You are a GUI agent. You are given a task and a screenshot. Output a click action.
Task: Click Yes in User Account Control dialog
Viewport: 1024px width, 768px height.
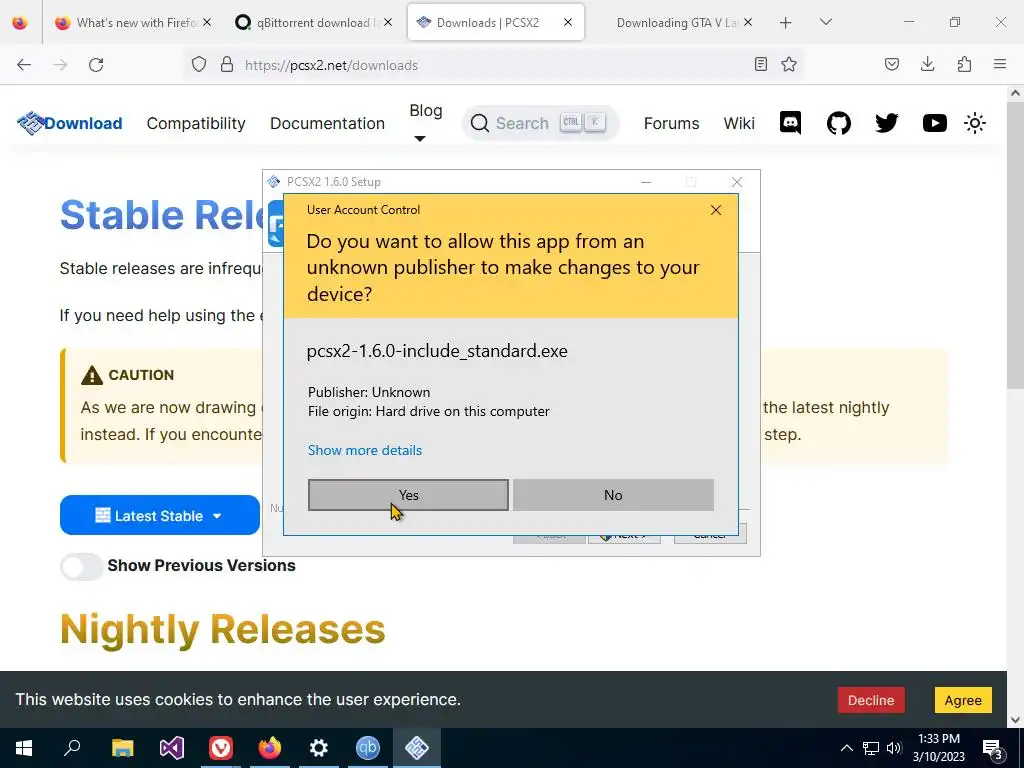point(408,495)
